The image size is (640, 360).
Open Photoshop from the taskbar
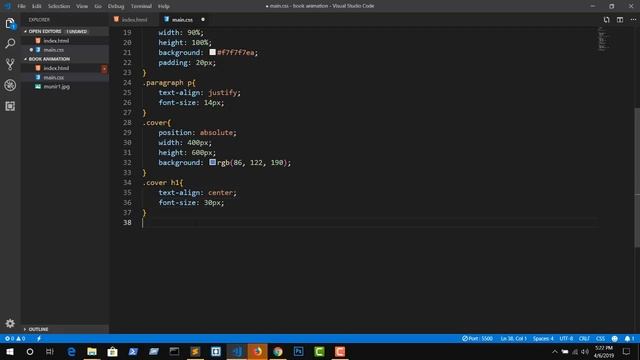298,351
